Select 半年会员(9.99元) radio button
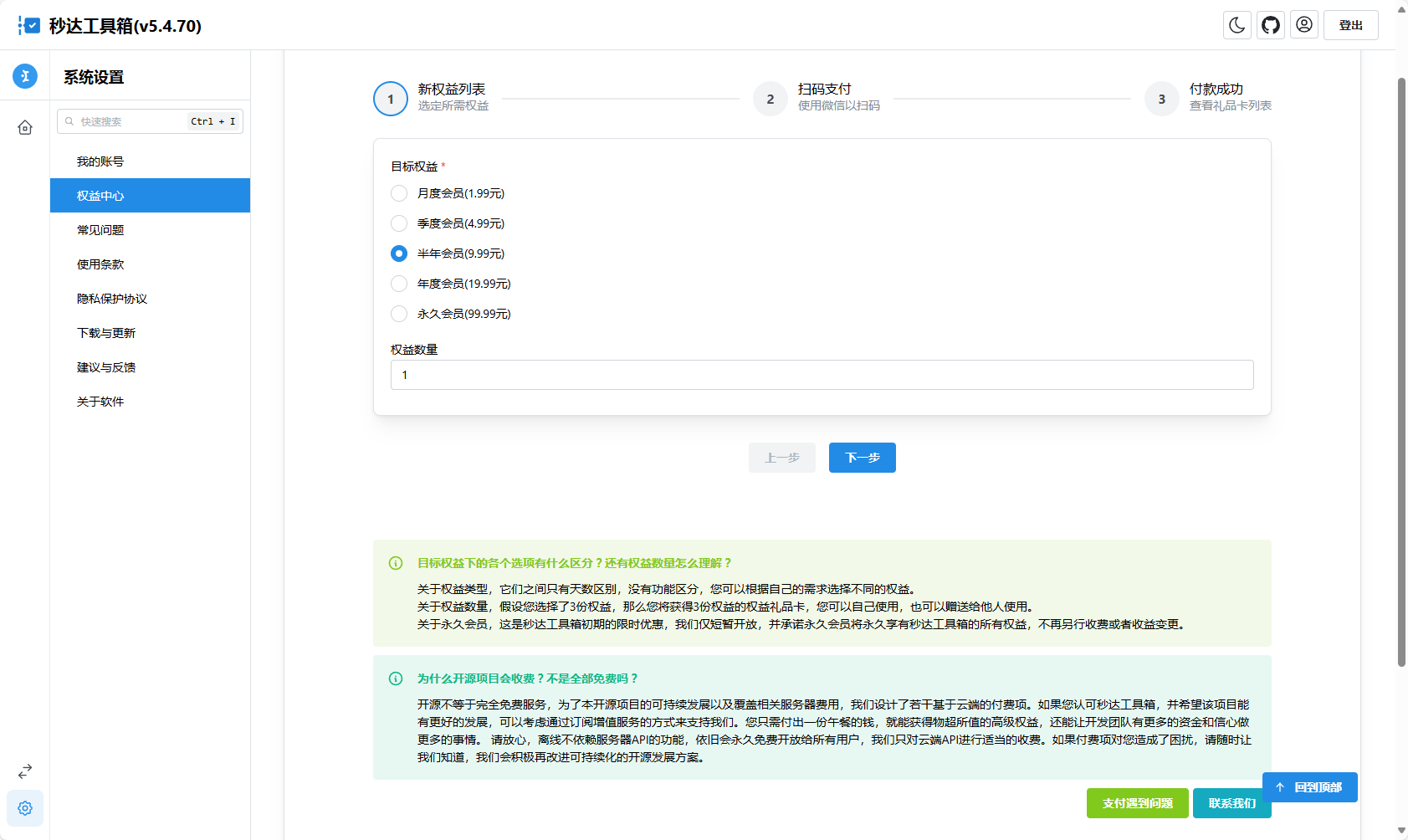This screenshot has width=1408, height=840. point(399,254)
